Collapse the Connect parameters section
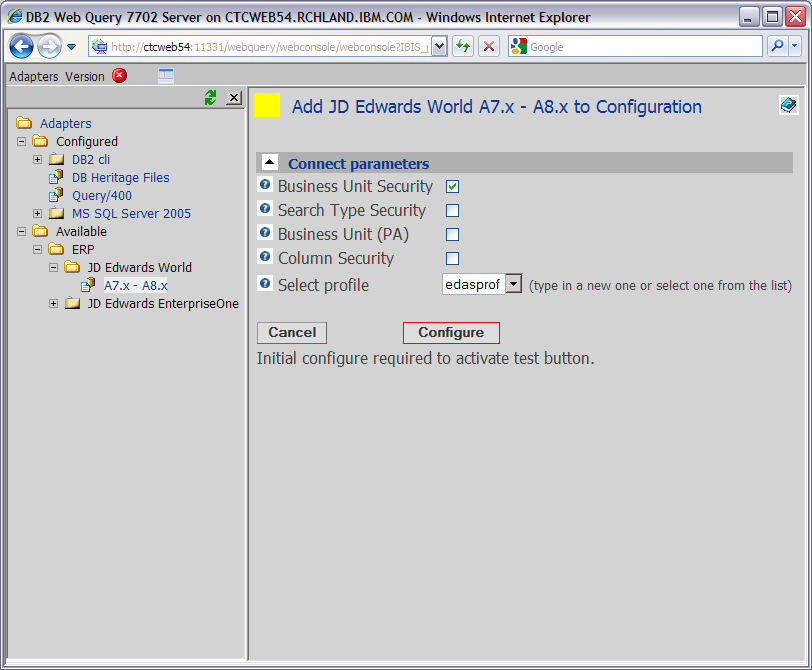The width and height of the screenshot is (812, 670). point(269,163)
